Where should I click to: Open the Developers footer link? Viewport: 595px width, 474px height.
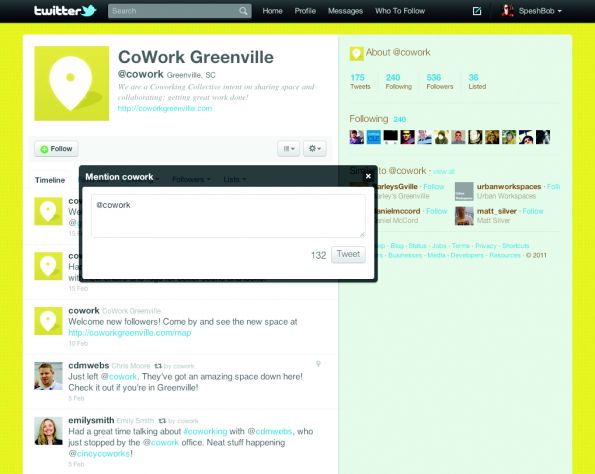(467, 255)
